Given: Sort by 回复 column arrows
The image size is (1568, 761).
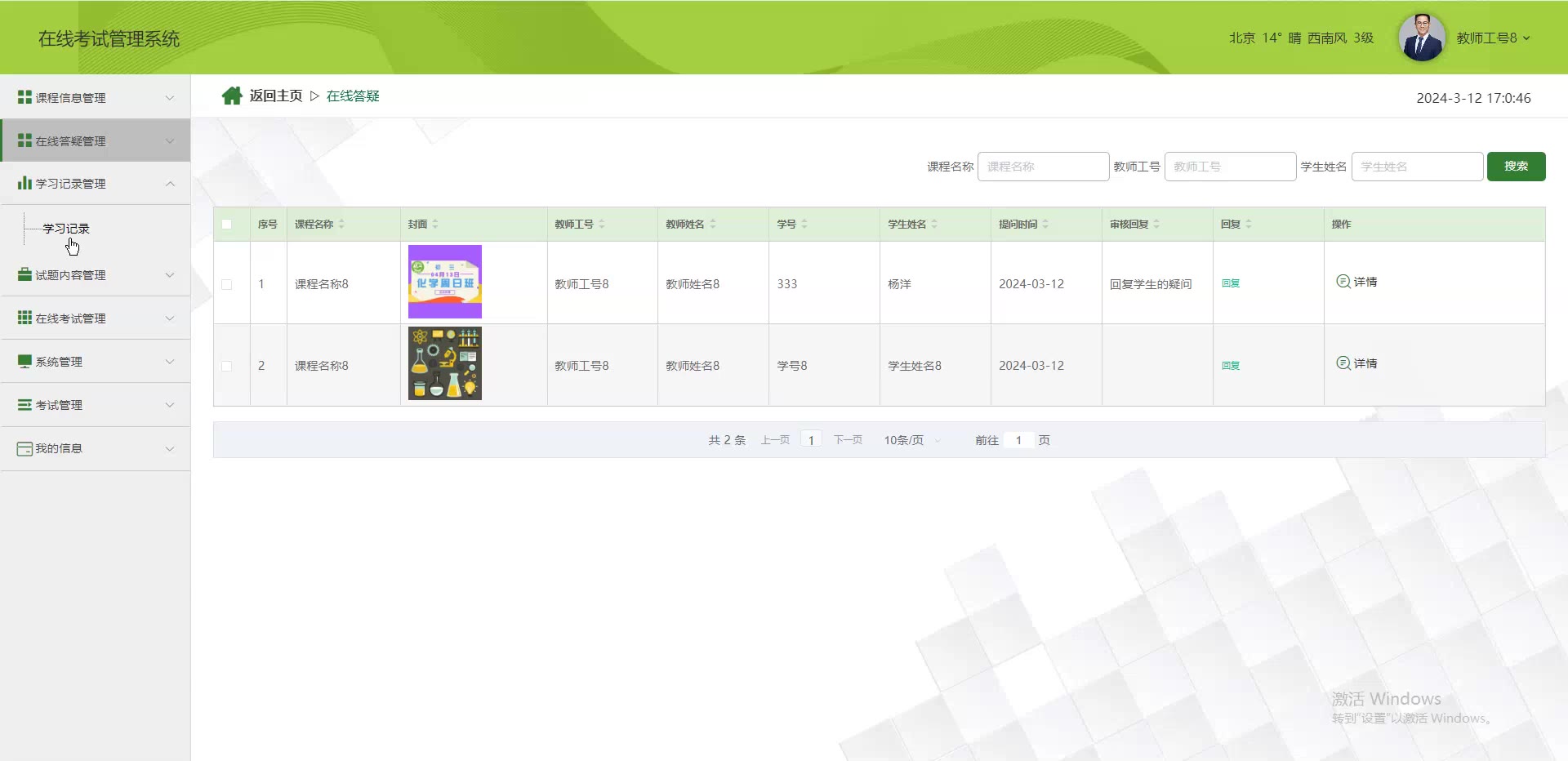Looking at the screenshot, I should (x=1249, y=224).
